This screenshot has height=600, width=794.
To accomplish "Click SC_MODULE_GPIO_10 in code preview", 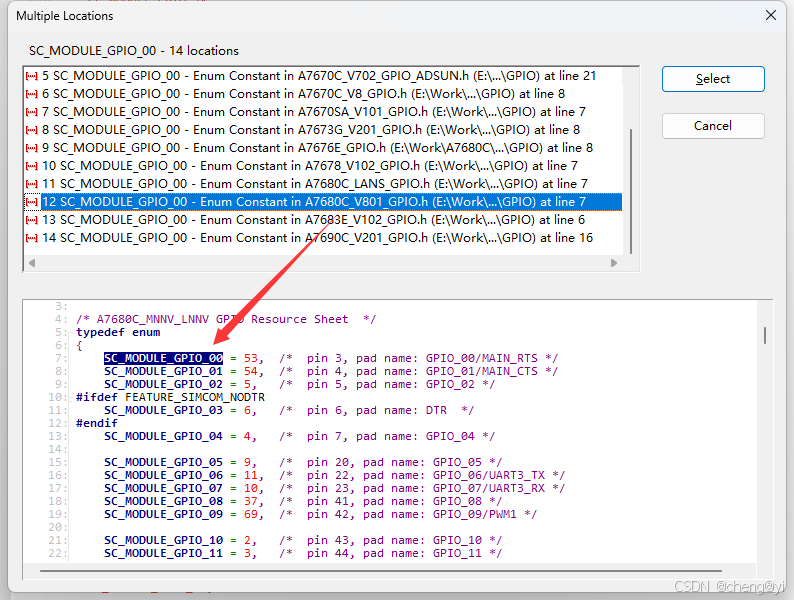I will (x=164, y=541).
